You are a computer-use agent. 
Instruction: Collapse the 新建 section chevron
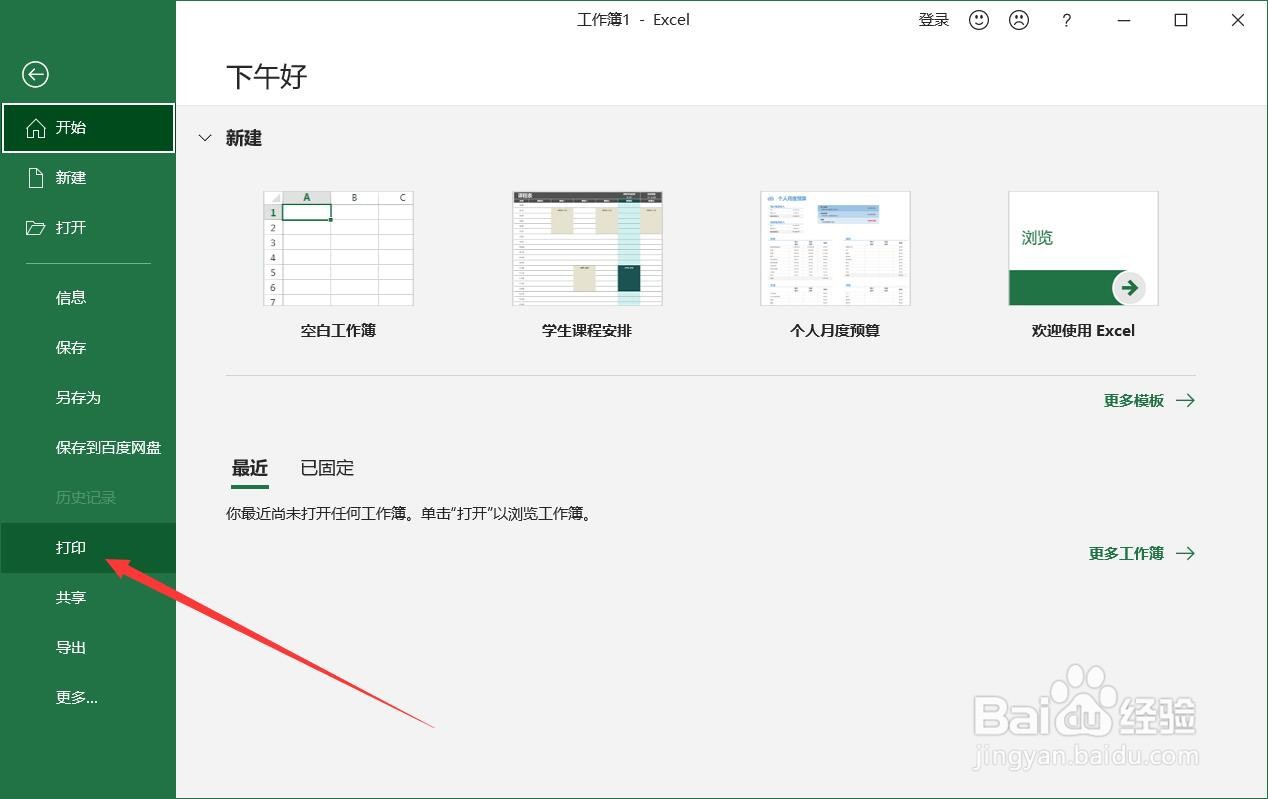tap(205, 138)
